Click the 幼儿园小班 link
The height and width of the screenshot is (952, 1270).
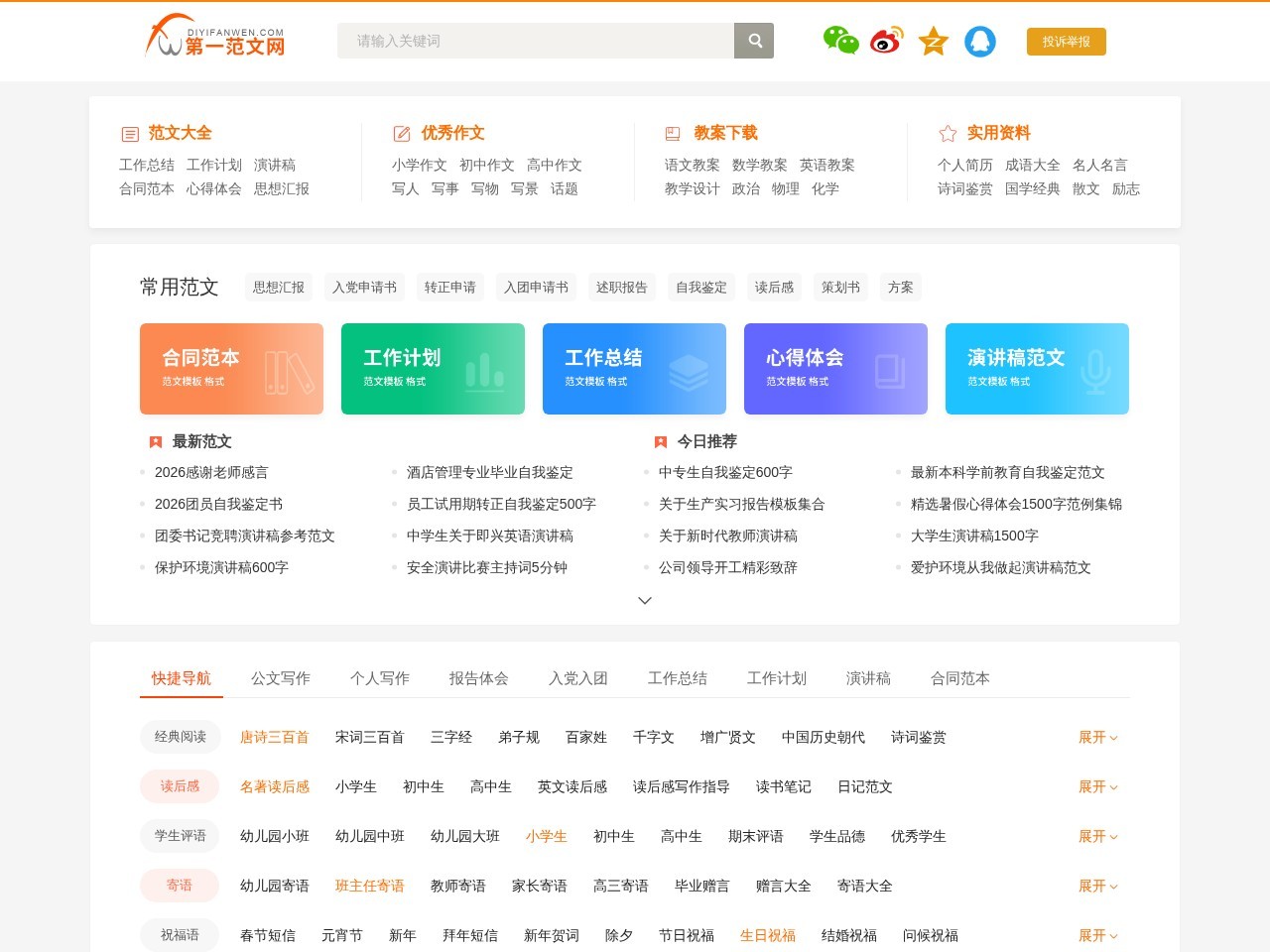point(275,837)
